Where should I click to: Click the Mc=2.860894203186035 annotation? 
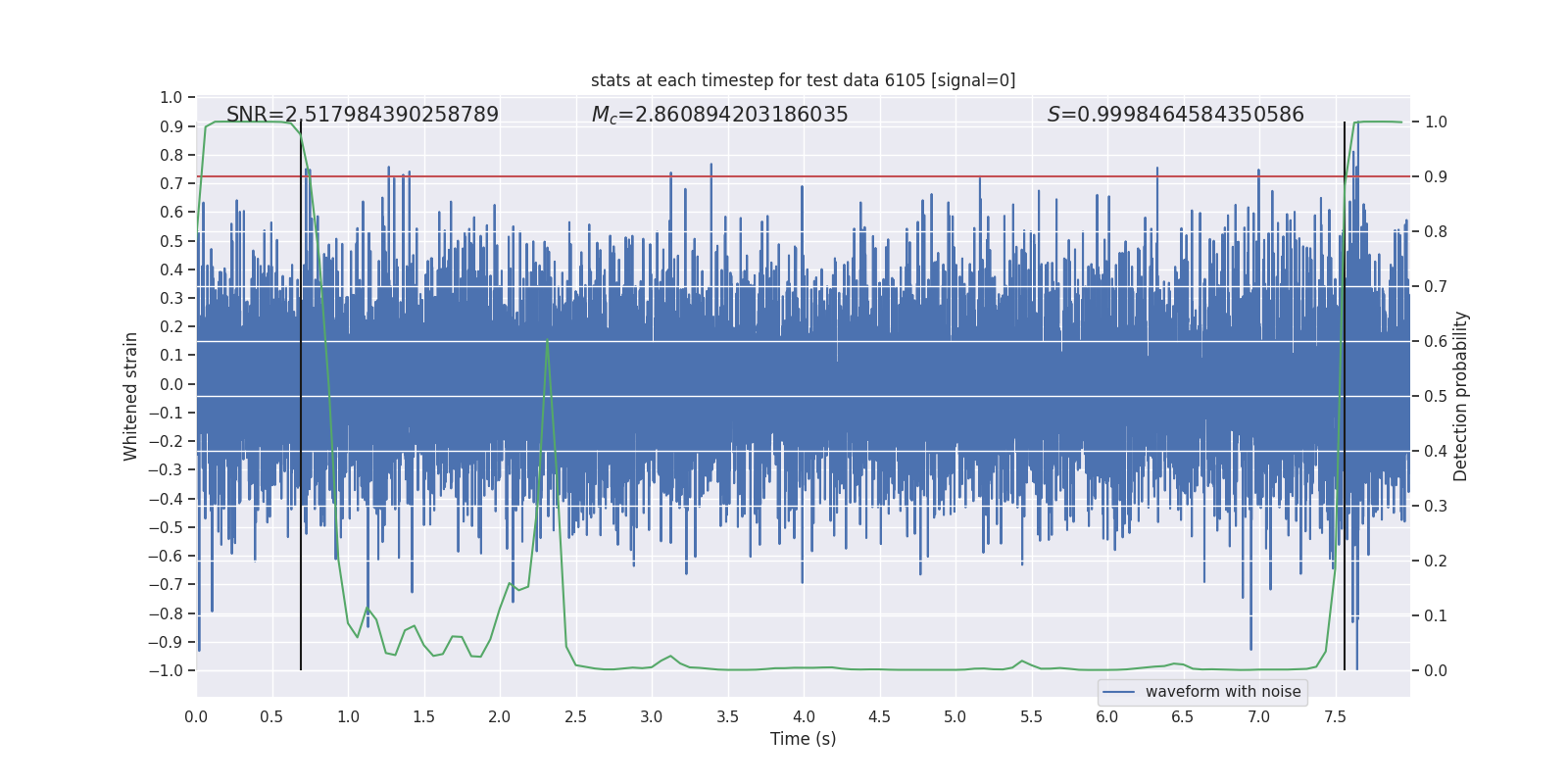point(720,115)
